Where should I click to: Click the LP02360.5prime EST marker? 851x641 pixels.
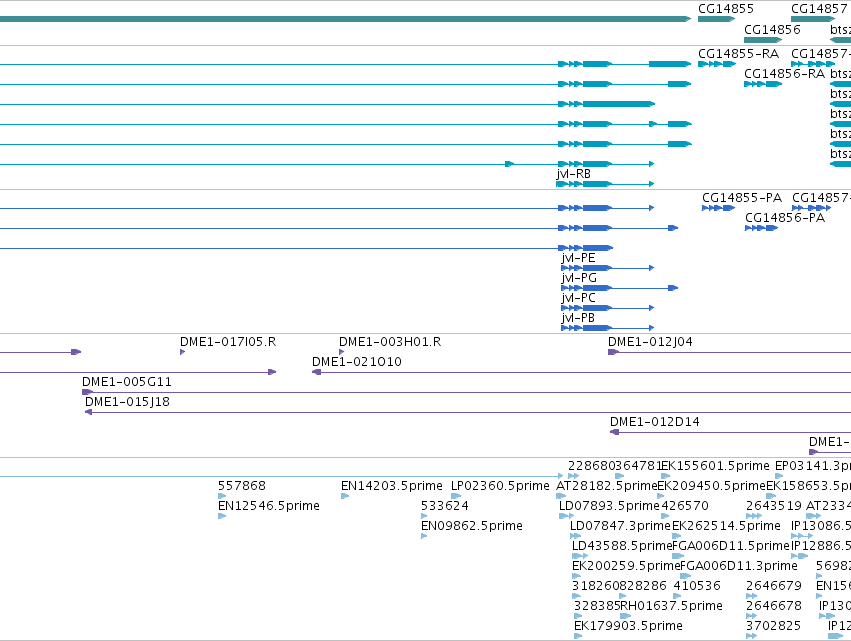pyautogui.click(x=456, y=496)
